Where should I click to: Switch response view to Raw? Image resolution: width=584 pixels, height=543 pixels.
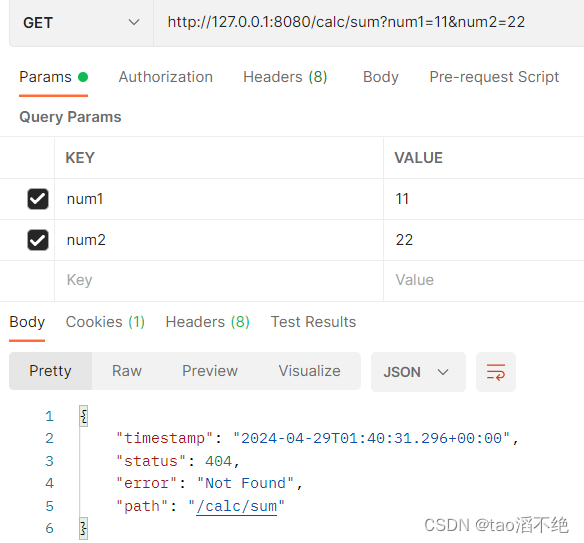click(x=127, y=371)
